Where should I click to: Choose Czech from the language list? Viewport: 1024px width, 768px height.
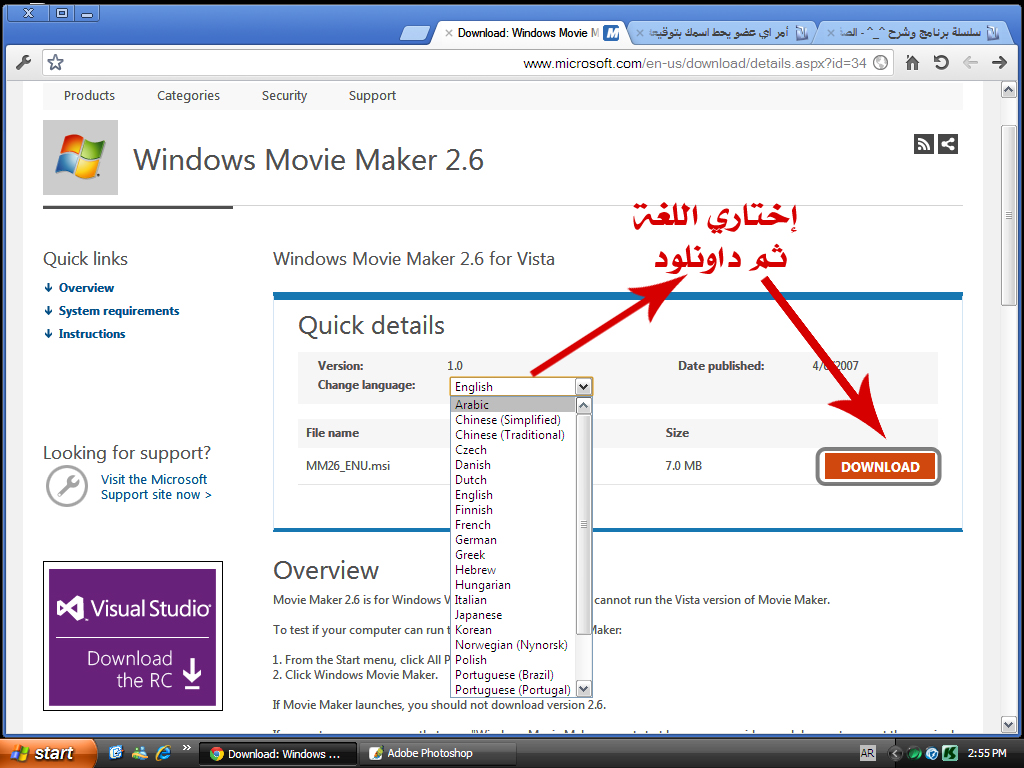[x=513, y=450]
